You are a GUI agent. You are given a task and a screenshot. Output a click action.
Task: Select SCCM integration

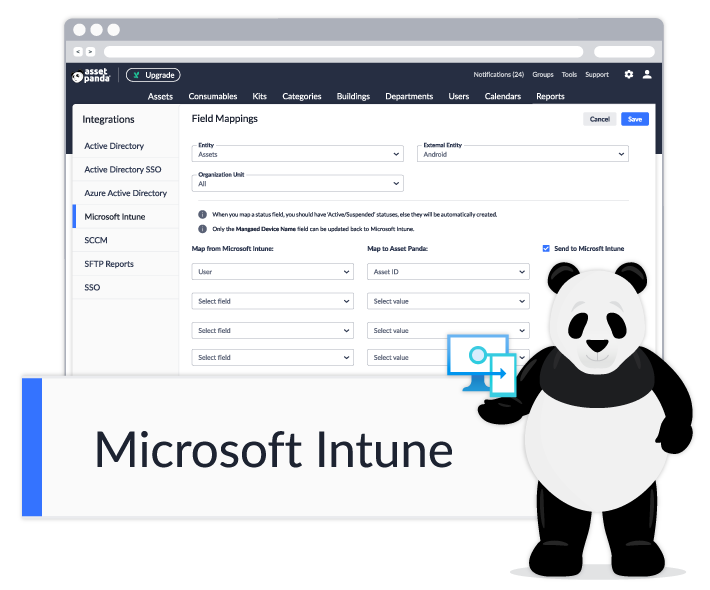[x=126, y=240]
